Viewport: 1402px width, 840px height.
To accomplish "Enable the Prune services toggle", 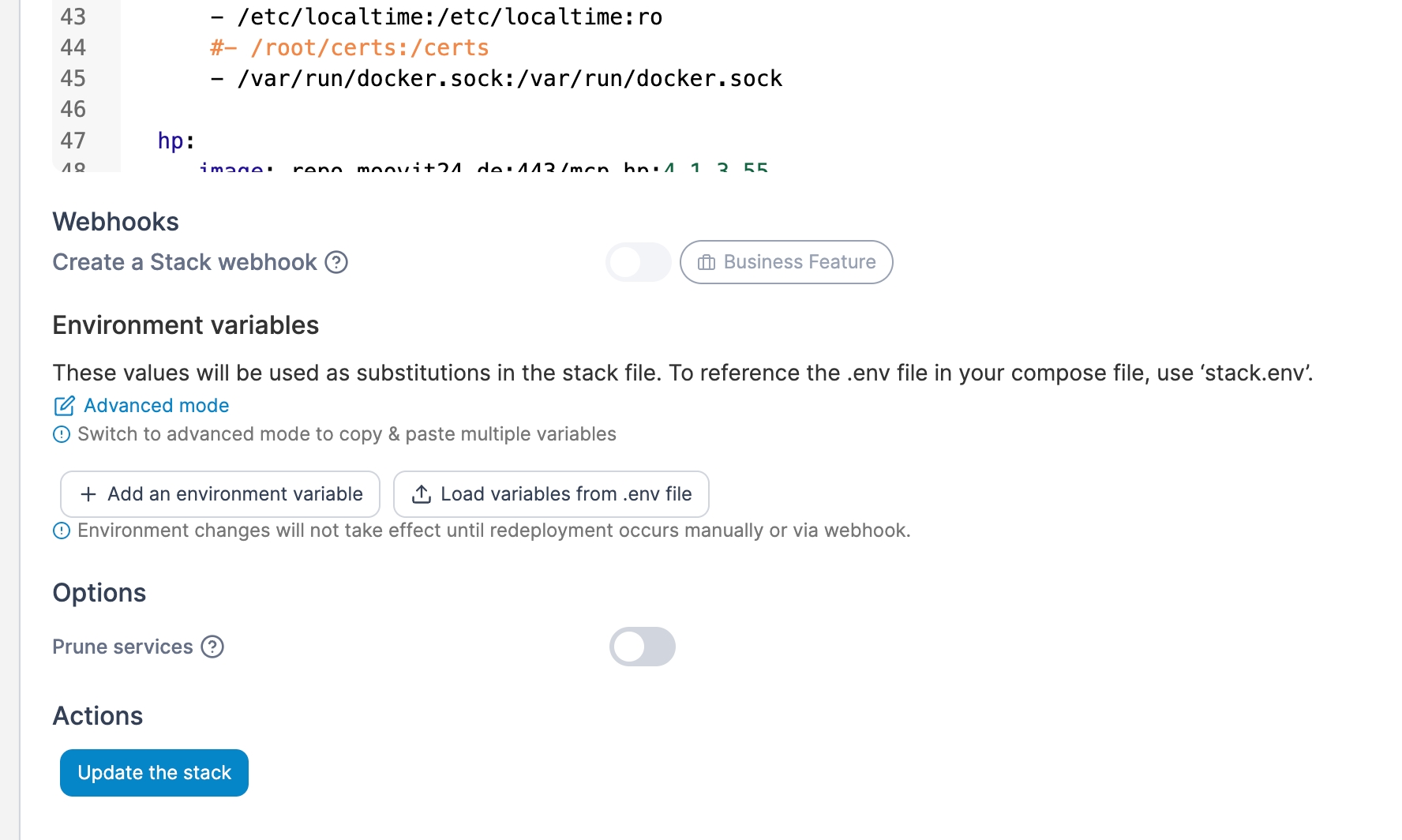I will pyautogui.click(x=642, y=647).
